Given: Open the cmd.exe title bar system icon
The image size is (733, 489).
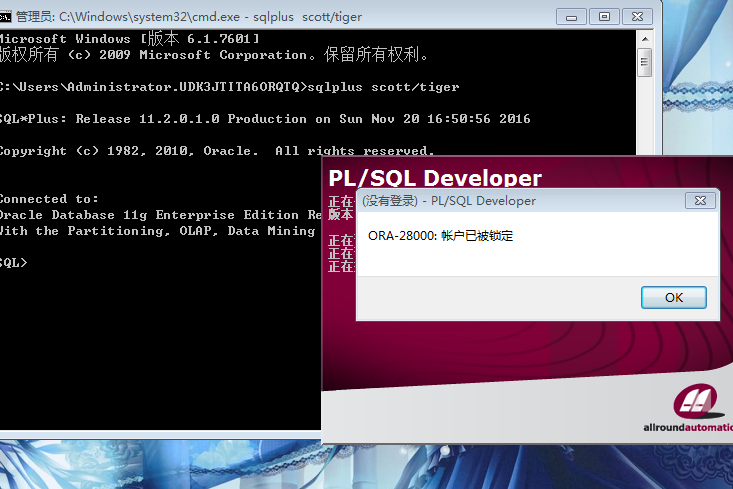Looking at the screenshot, I should point(5,17).
